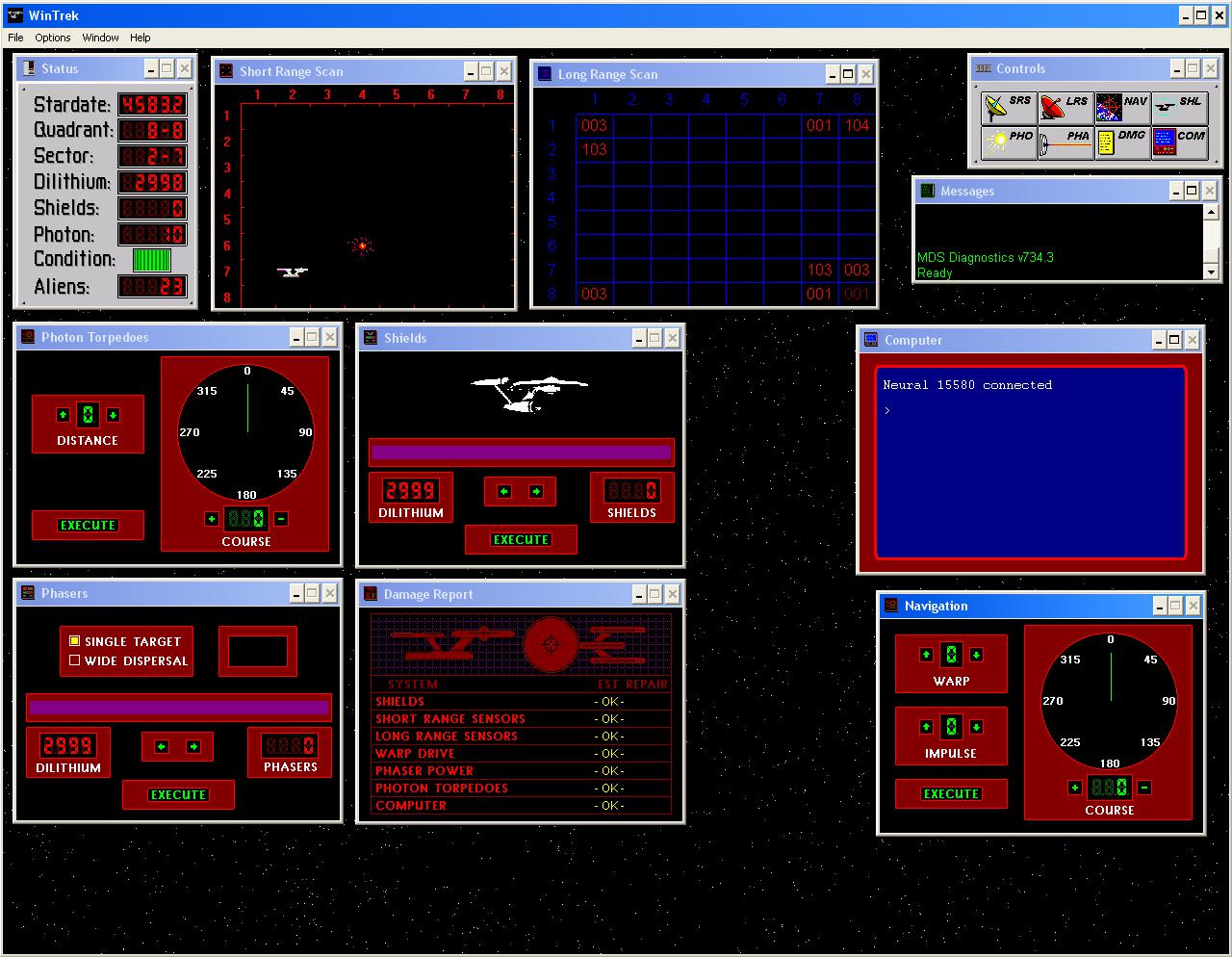1232x957 pixels.
Task: Click the Status window title icon
Action: pyautogui.click(x=28, y=68)
